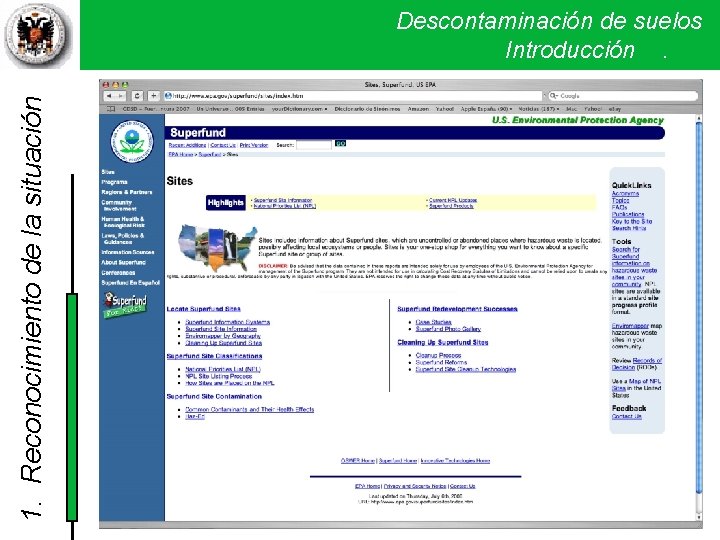The width and height of the screenshot is (720, 540).
Task: Click the scrollbar up arrow
Action: [x=699, y=118]
